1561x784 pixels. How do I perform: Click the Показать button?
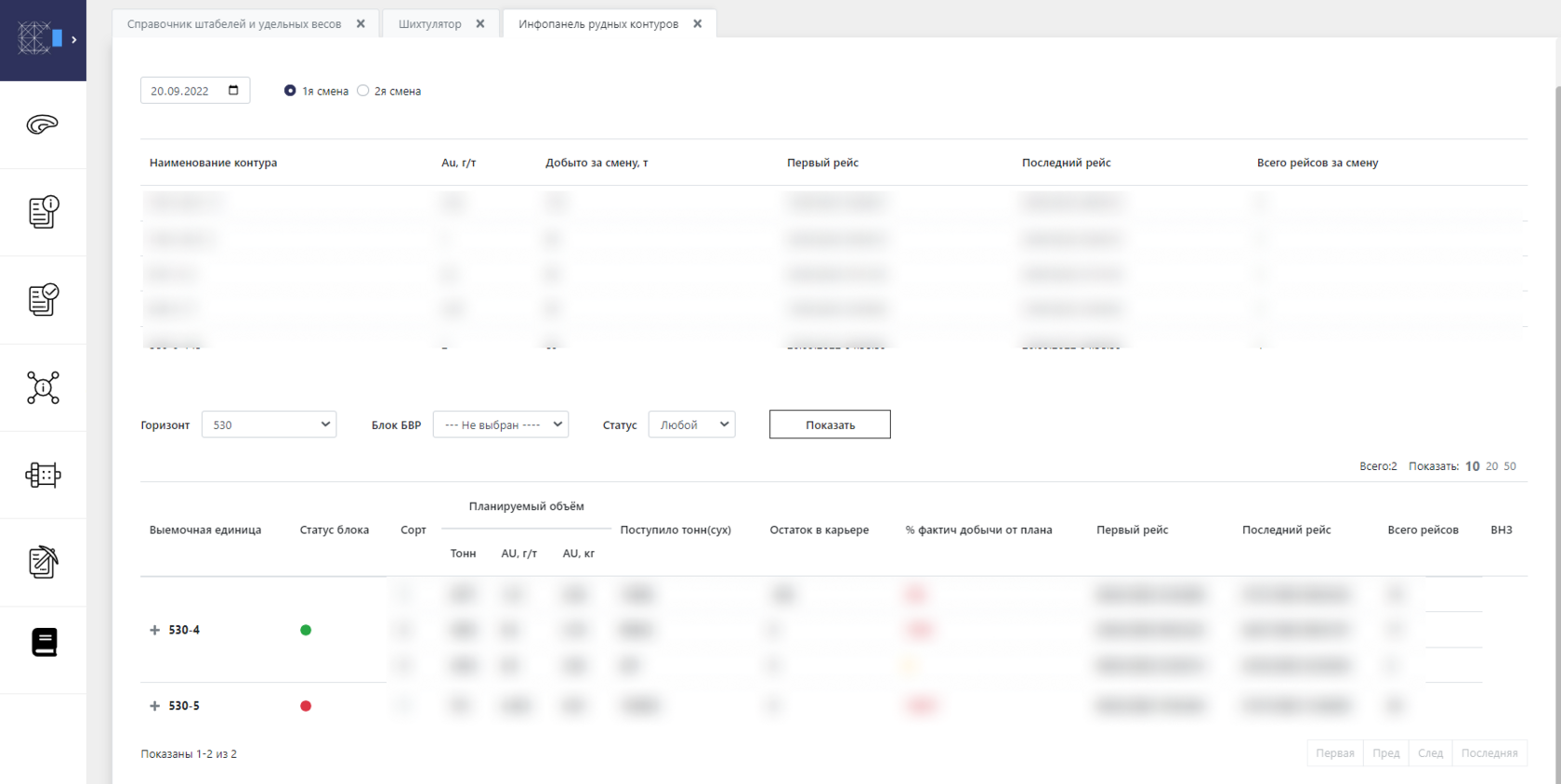[830, 425]
